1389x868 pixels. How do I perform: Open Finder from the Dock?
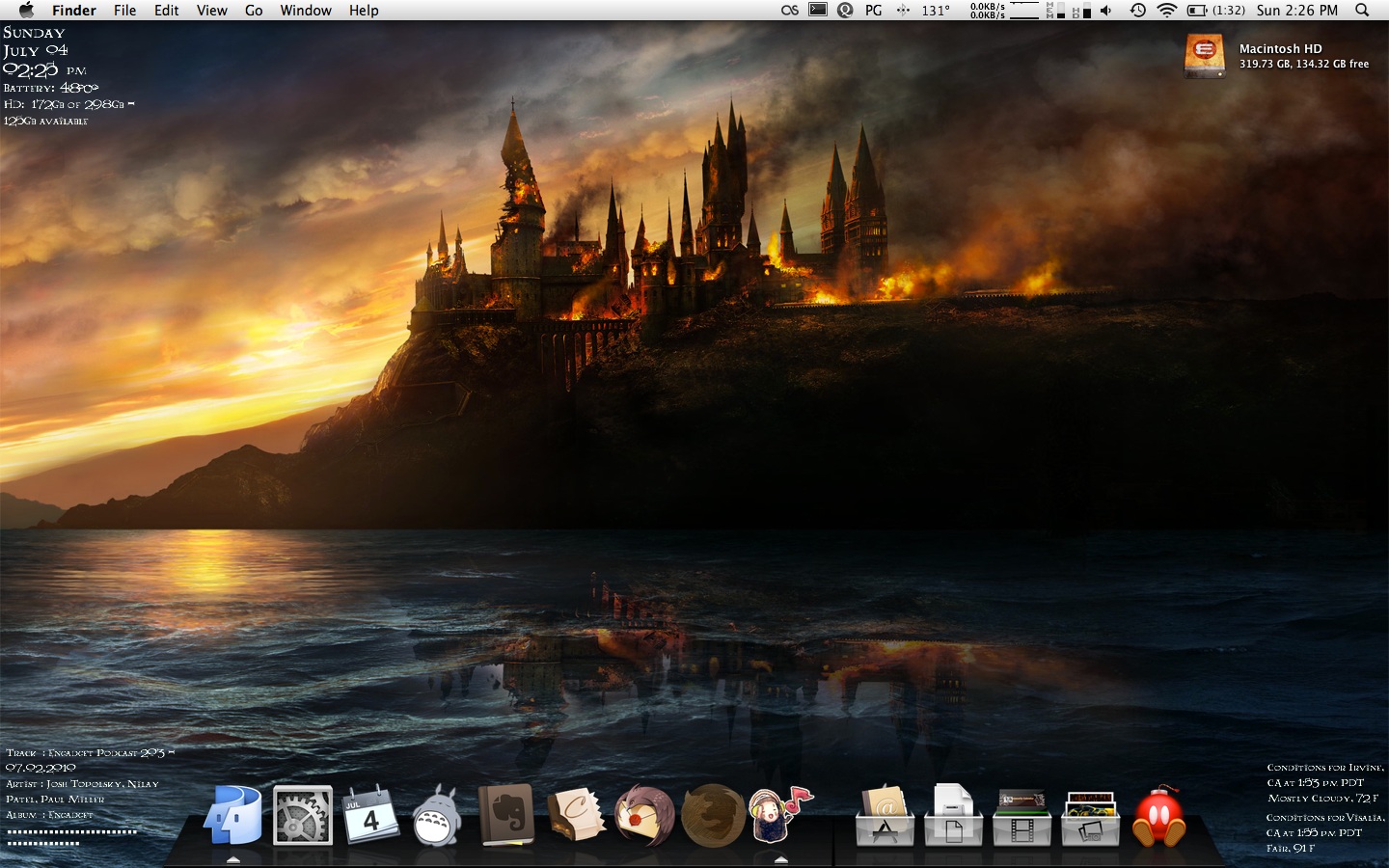click(232, 815)
